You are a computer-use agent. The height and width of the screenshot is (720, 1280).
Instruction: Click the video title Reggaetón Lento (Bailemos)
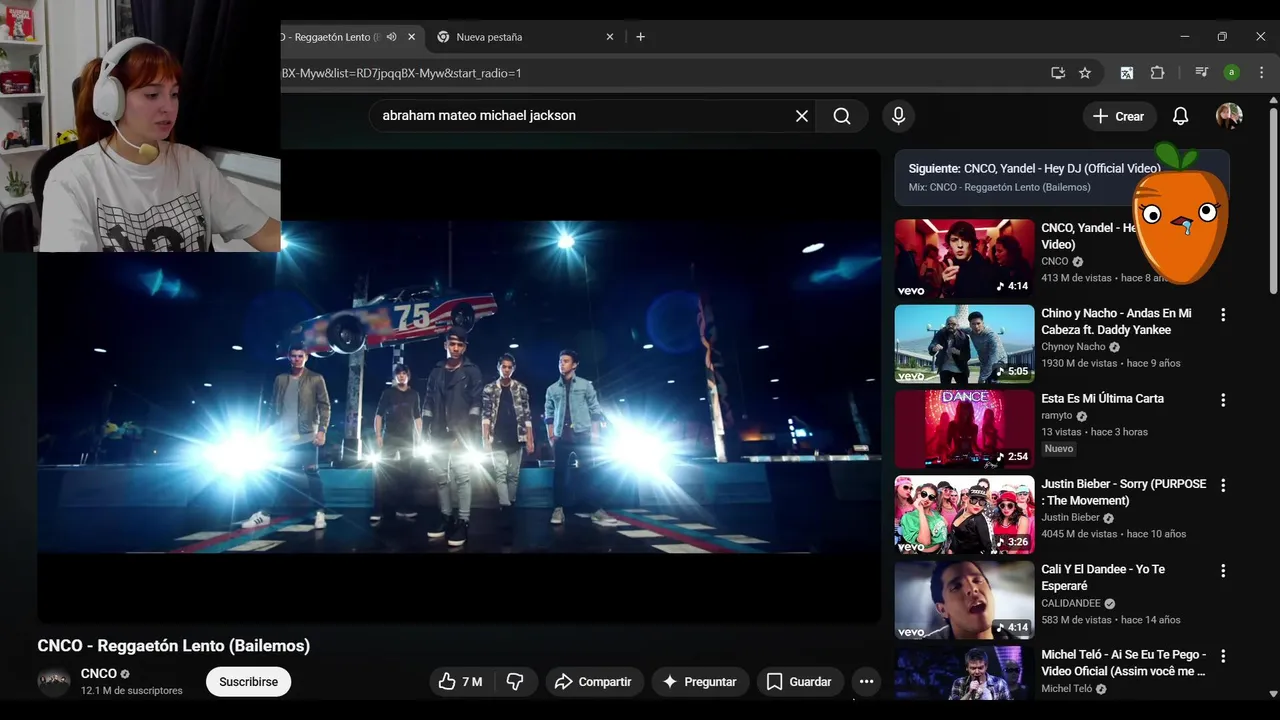click(174, 646)
